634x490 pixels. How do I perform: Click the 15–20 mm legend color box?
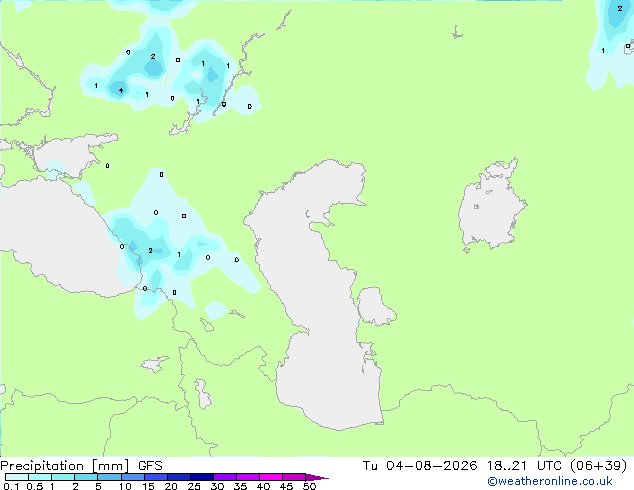click(x=155, y=477)
